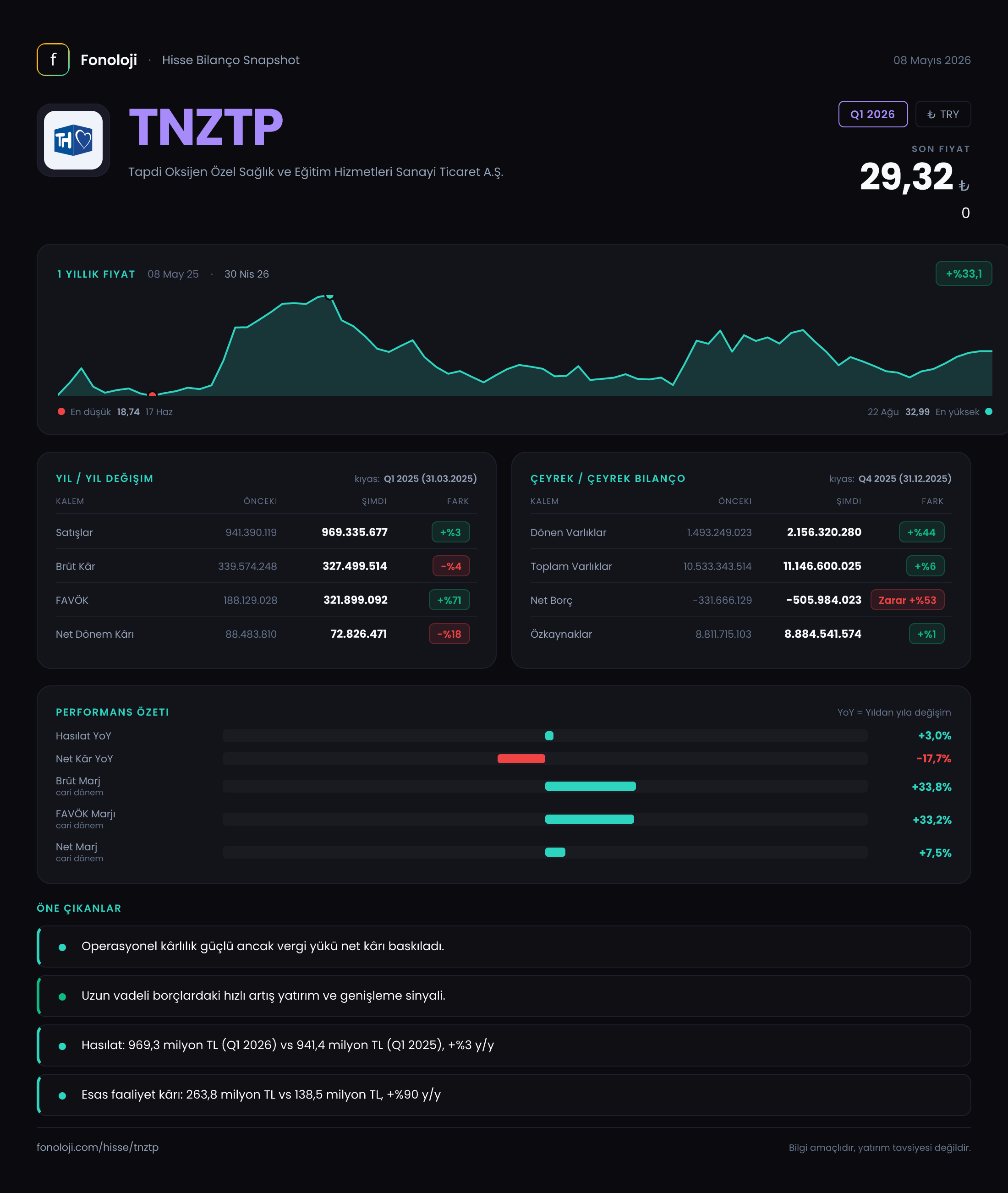Click the 1 YILLIK FIYAT label
Screen dimensions: 1008x1193
96,274
